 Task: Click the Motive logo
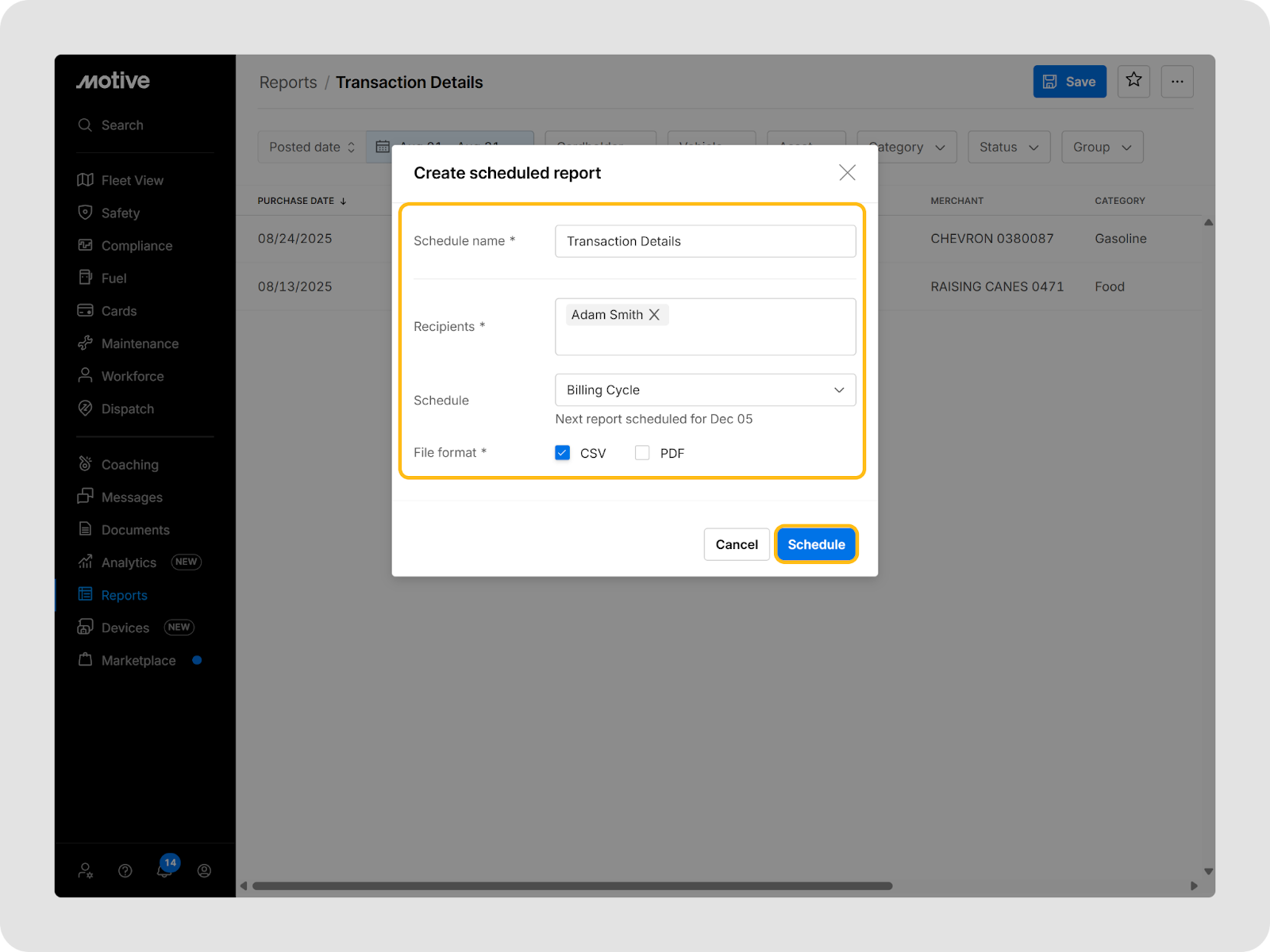113,81
